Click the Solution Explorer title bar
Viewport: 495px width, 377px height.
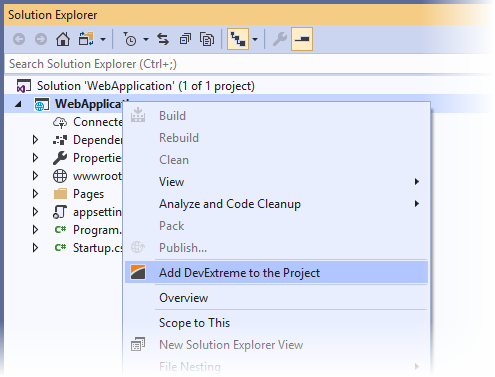pyautogui.click(x=248, y=15)
